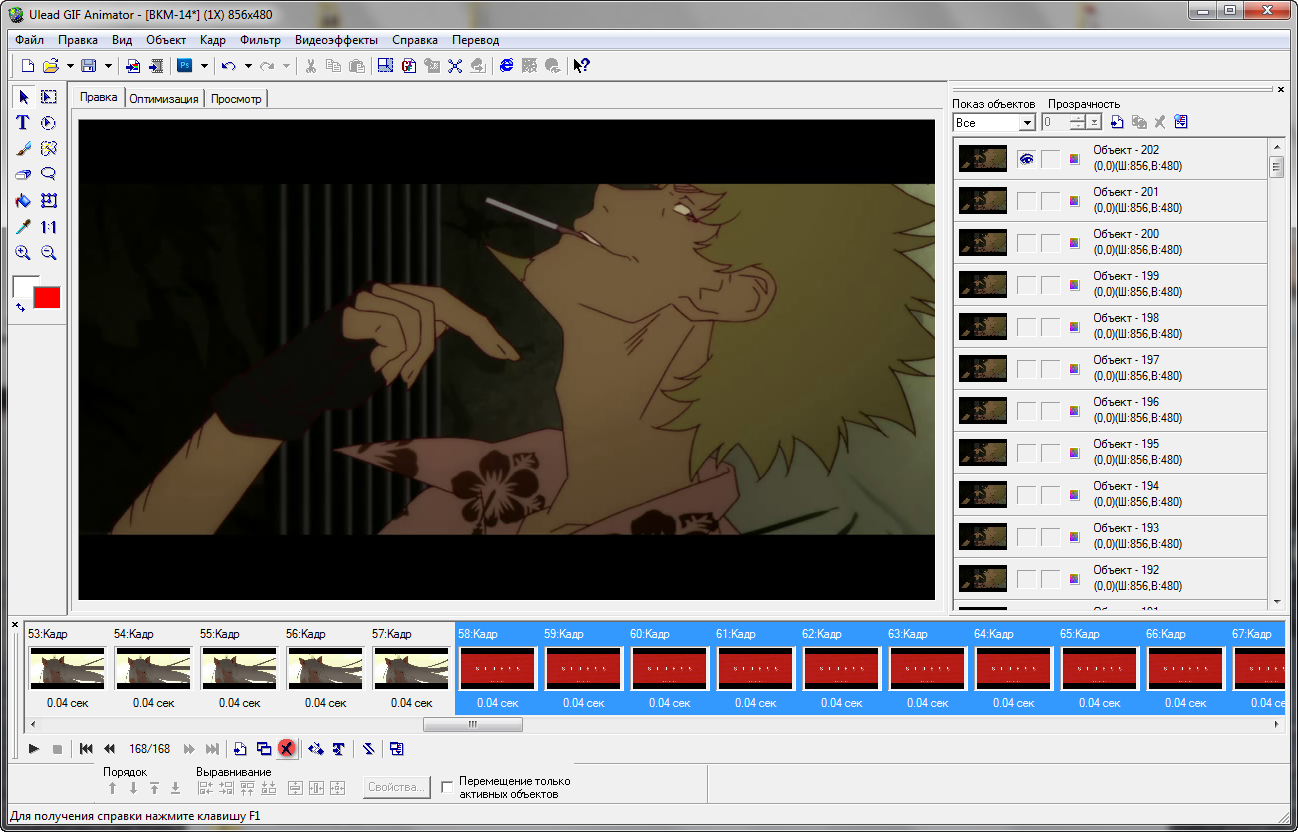Viewport: 1298px width, 832px height.
Task: Open object properties in the object panel toolbar
Action: [1181, 122]
